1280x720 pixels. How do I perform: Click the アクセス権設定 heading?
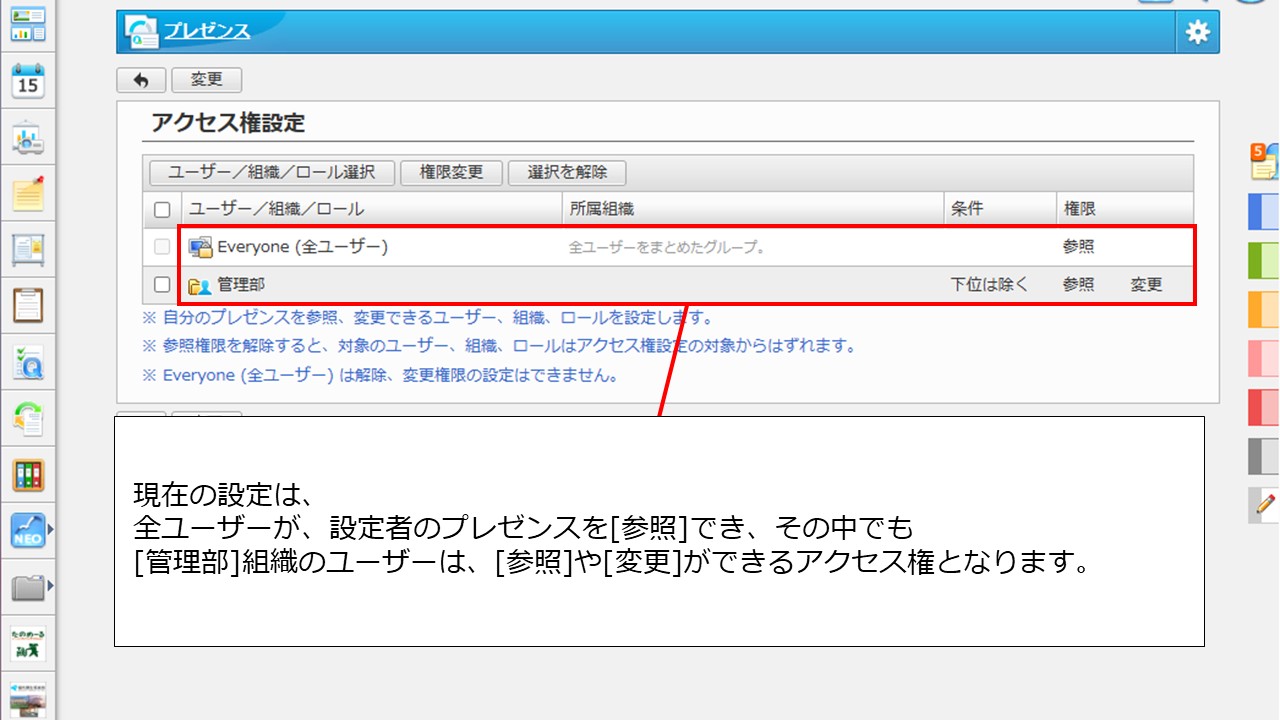(x=228, y=124)
